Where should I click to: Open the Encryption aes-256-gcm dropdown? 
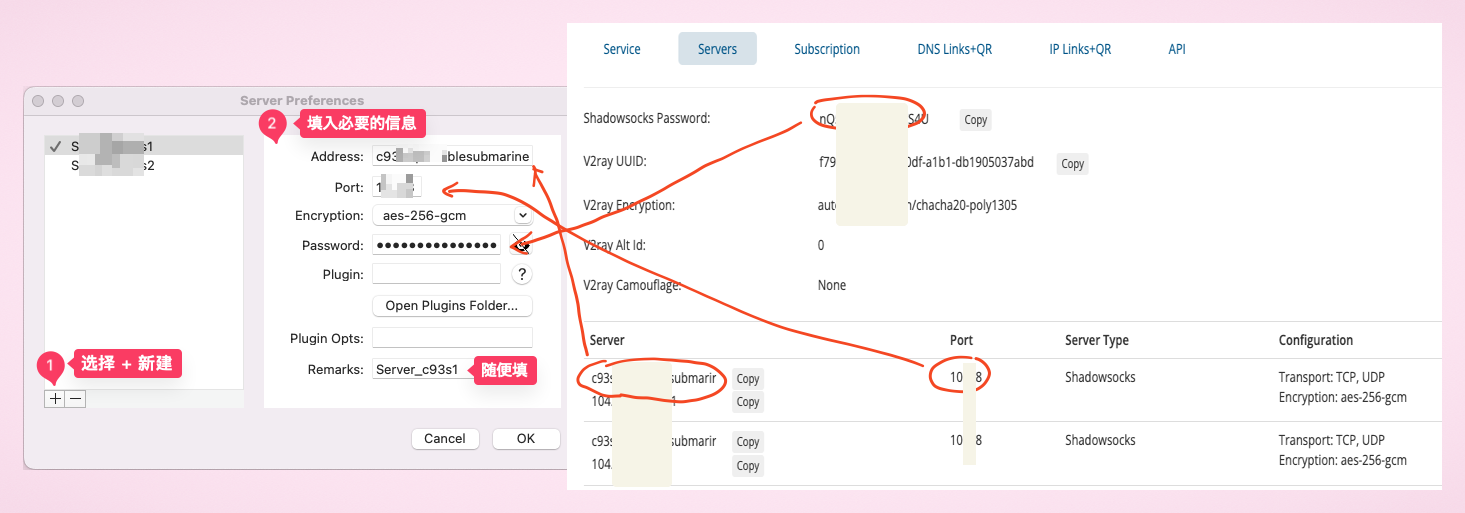point(451,215)
